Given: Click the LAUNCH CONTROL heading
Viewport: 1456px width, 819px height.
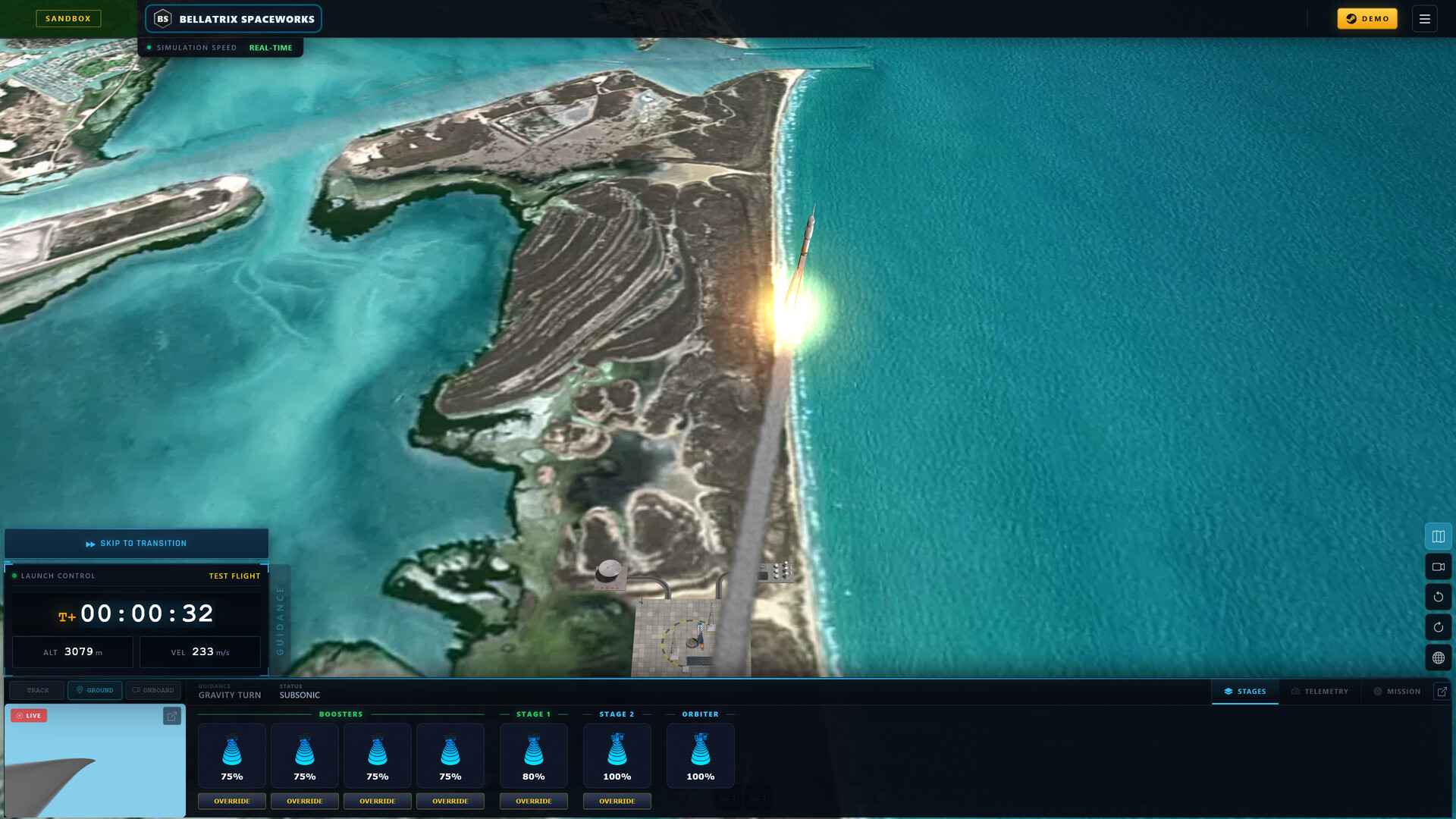Looking at the screenshot, I should [58, 576].
